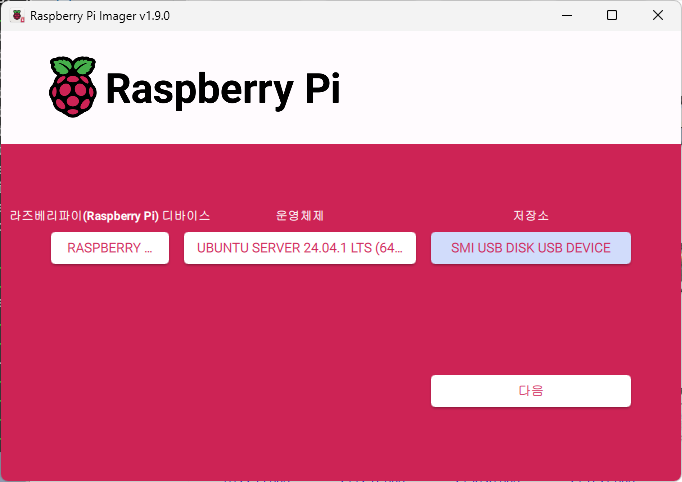Click the Raspberry Pi Imager v1.9.0 title text
The width and height of the screenshot is (682, 482).
pos(100,16)
